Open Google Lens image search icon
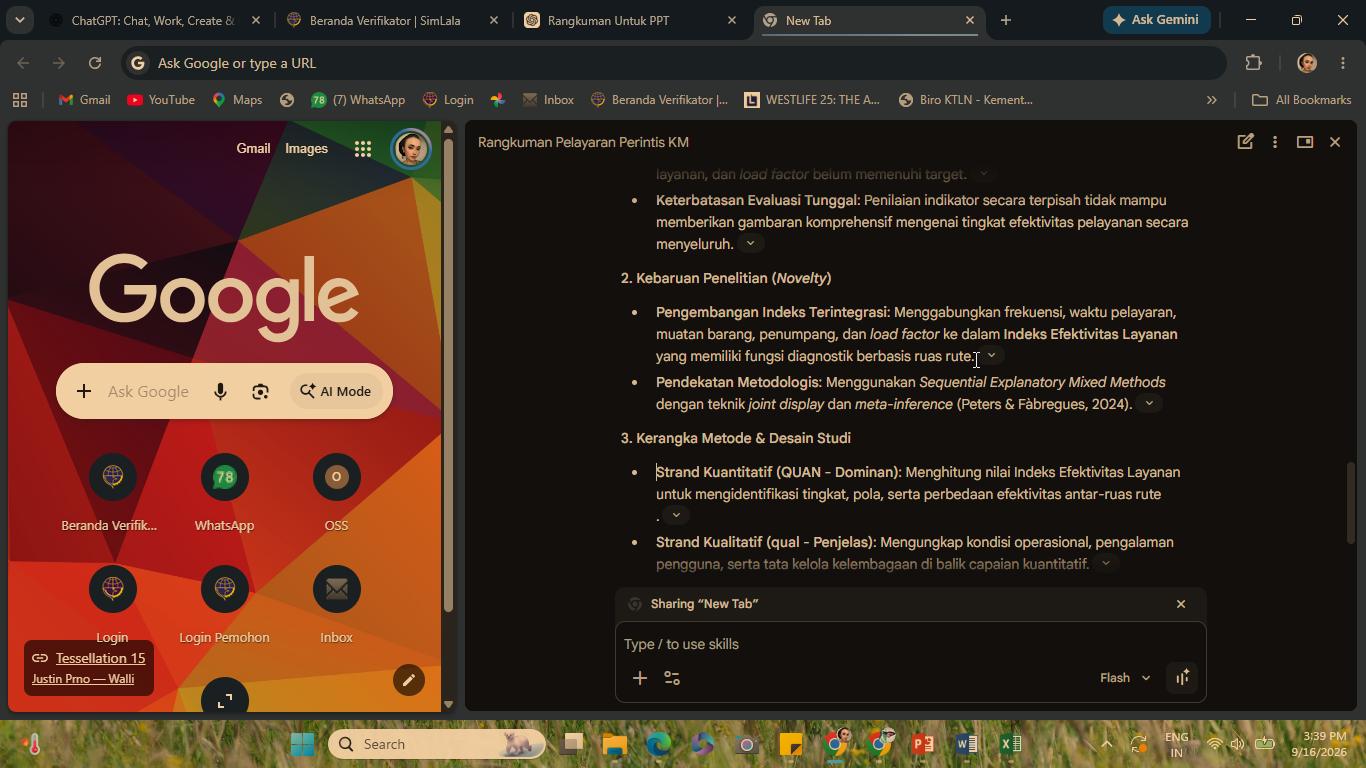 pos(260,392)
